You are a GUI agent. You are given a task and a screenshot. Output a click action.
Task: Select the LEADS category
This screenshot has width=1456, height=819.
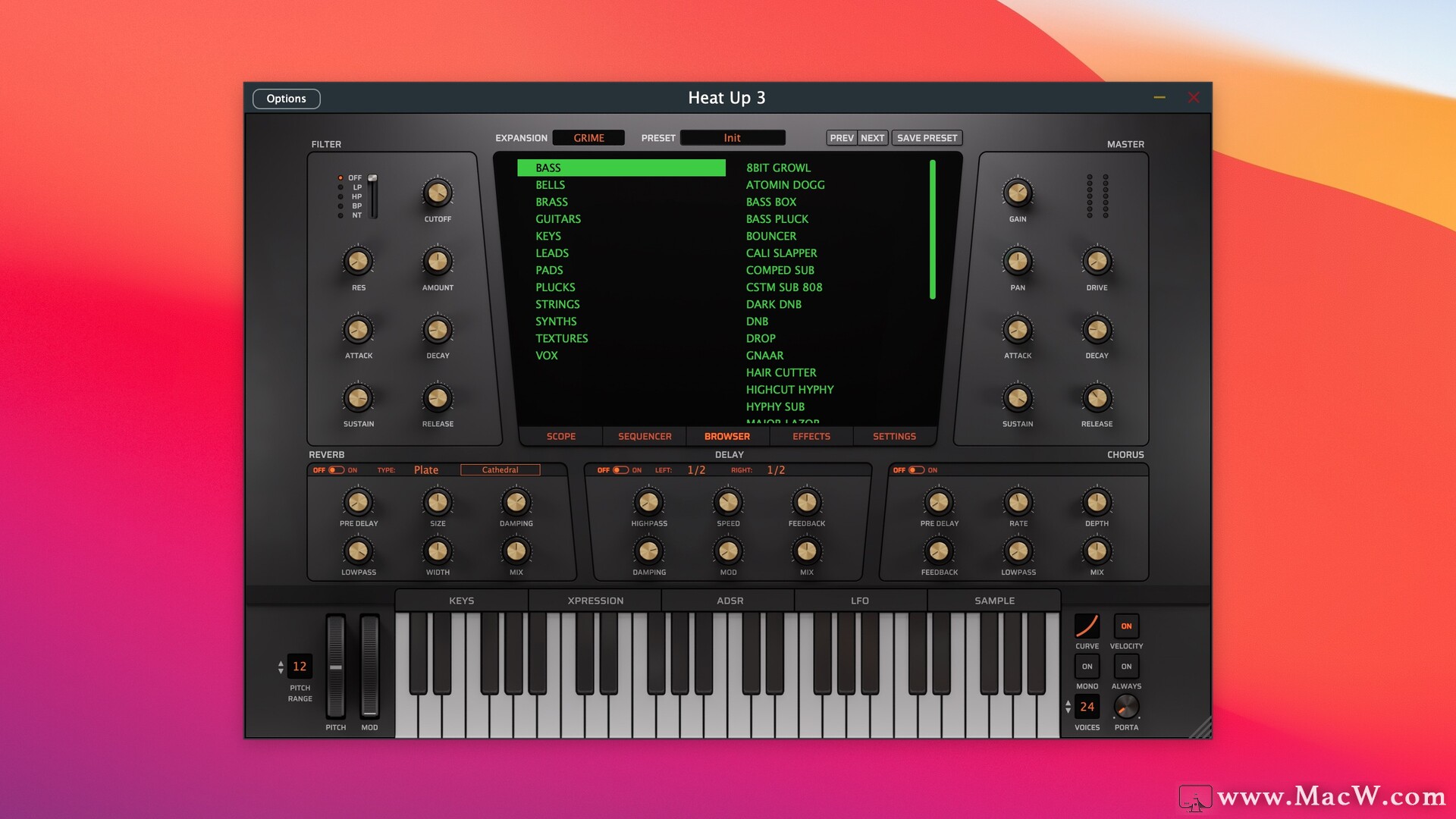tap(552, 253)
